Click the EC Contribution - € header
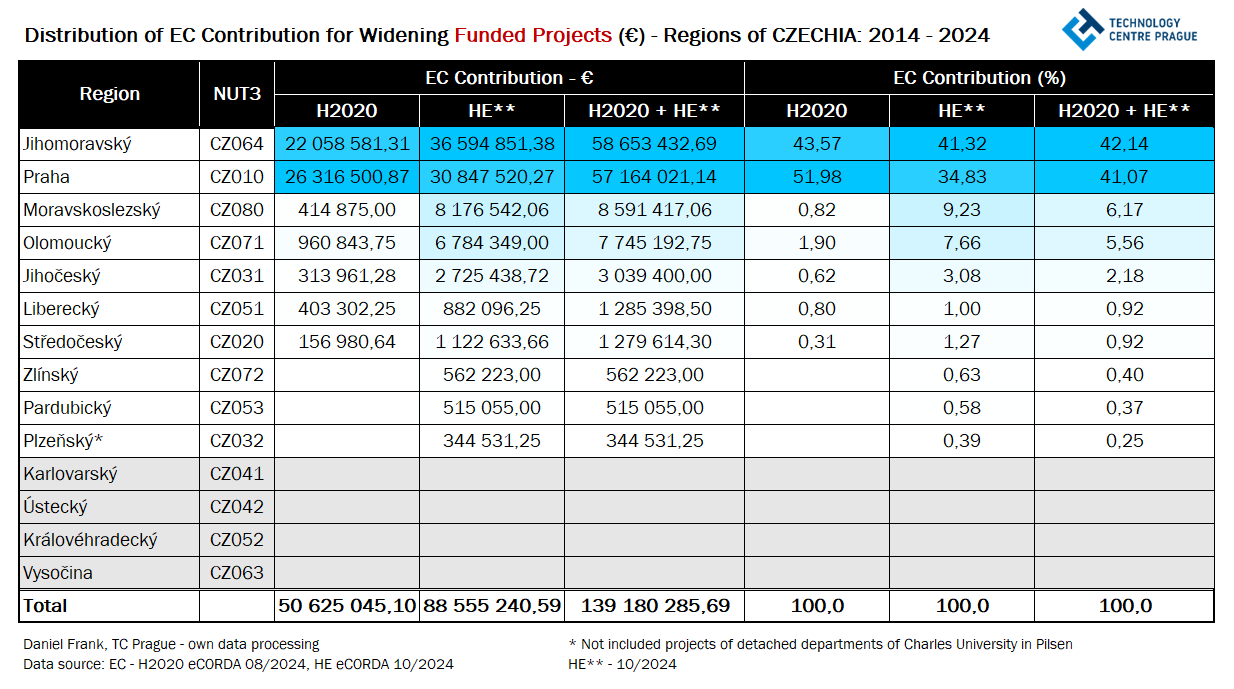The image size is (1234, 689). [x=509, y=78]
